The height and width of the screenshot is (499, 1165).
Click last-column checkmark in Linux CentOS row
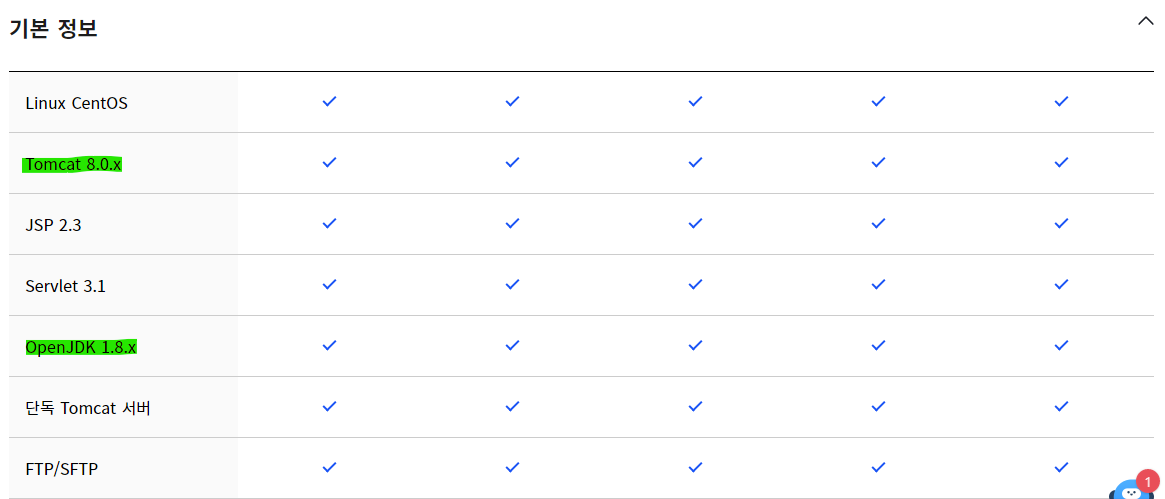coord(1061,102)
